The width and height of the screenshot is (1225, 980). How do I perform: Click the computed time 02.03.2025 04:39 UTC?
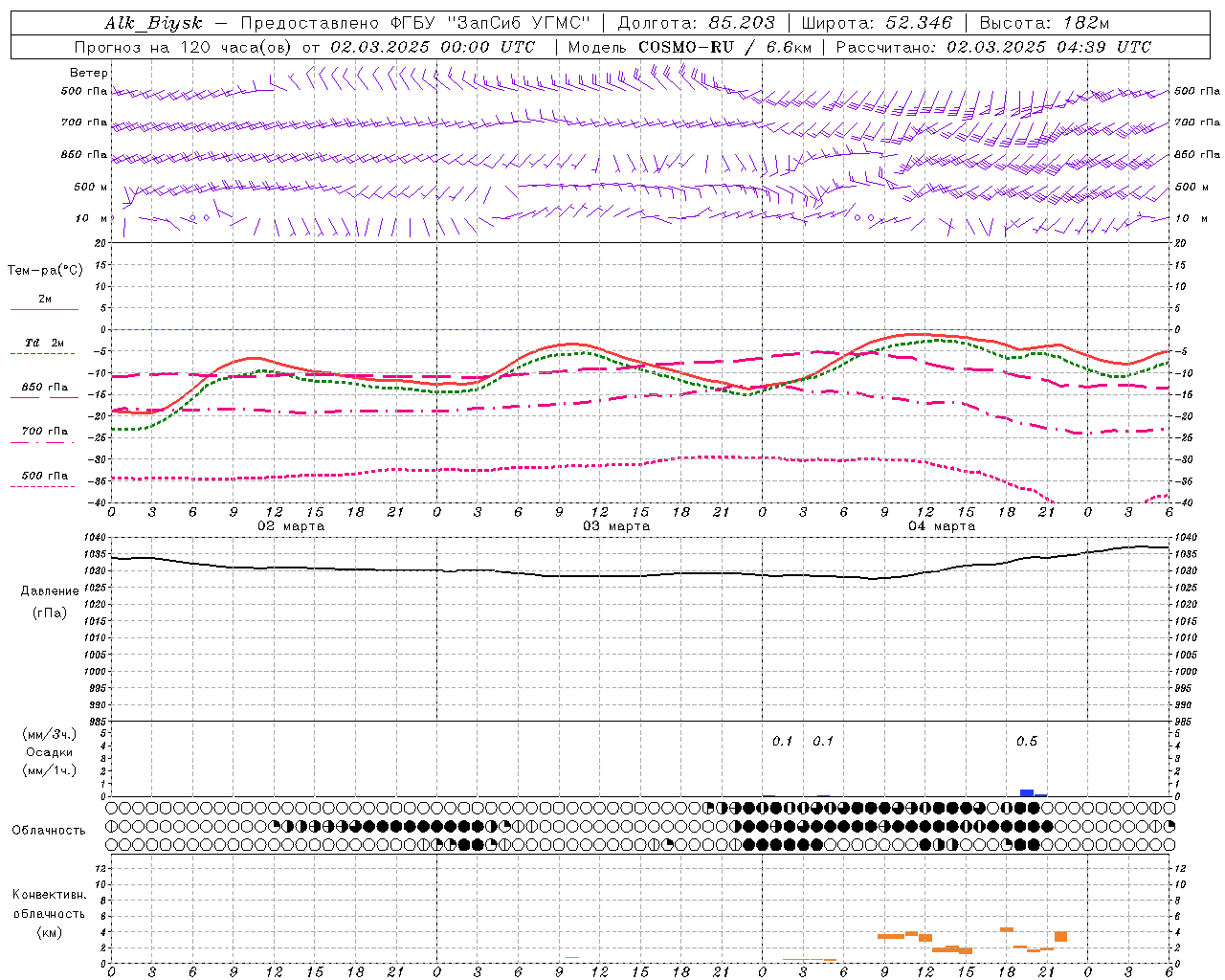tap(1049, 47)
